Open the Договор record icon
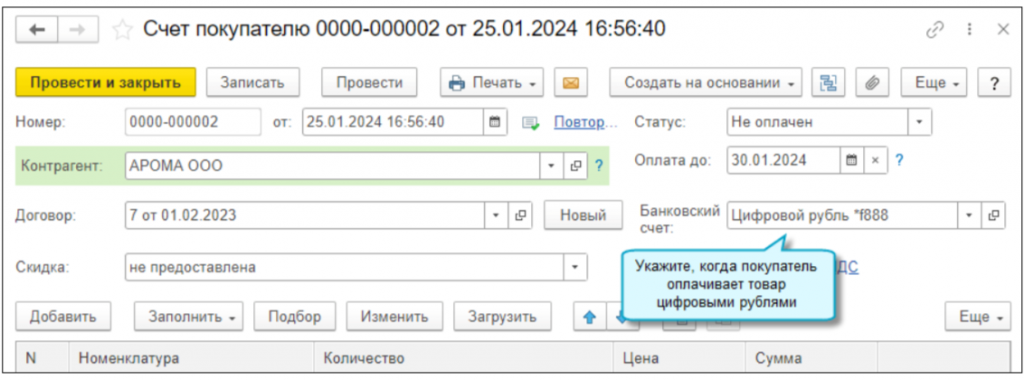 click(520, 215)
